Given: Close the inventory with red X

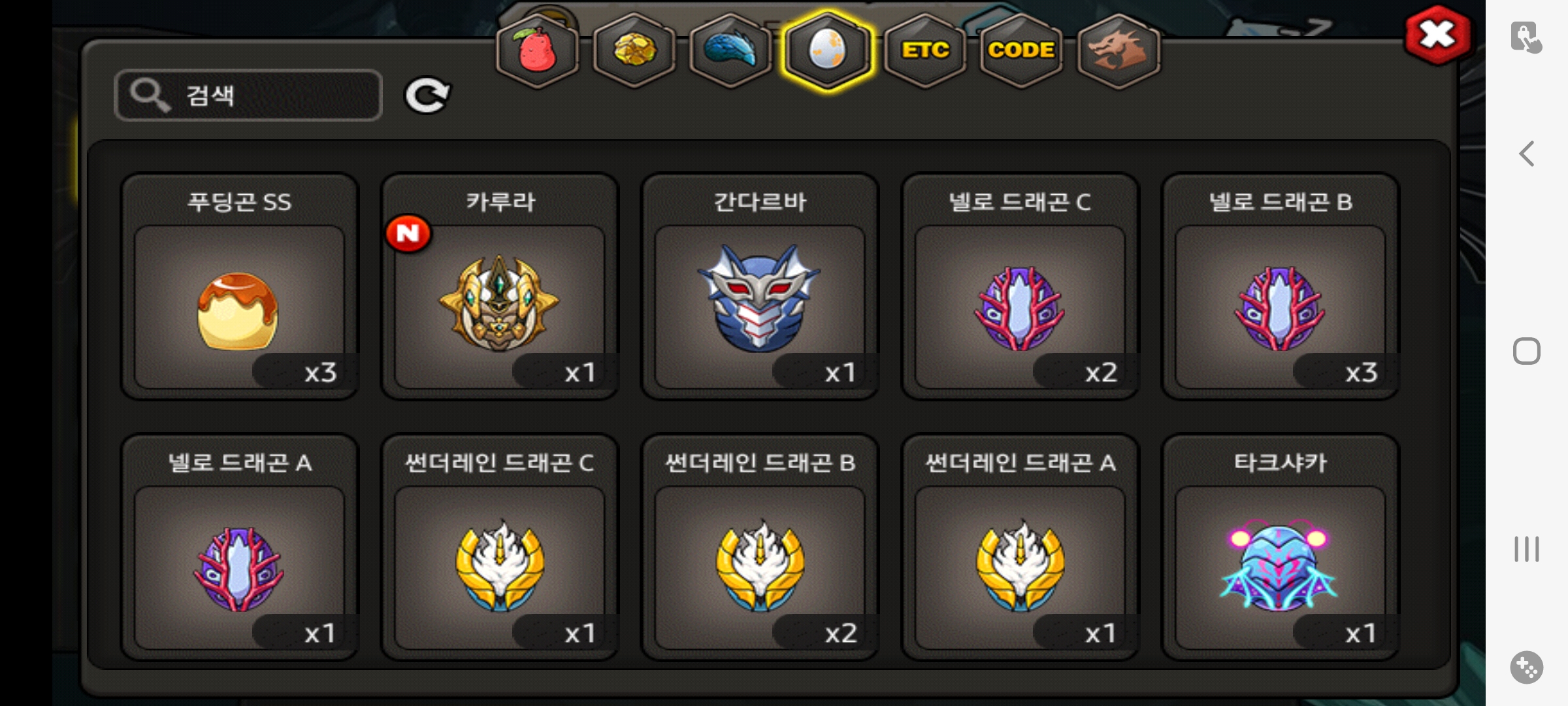Looking at the screenshot, I should [x=1437, y=35].
